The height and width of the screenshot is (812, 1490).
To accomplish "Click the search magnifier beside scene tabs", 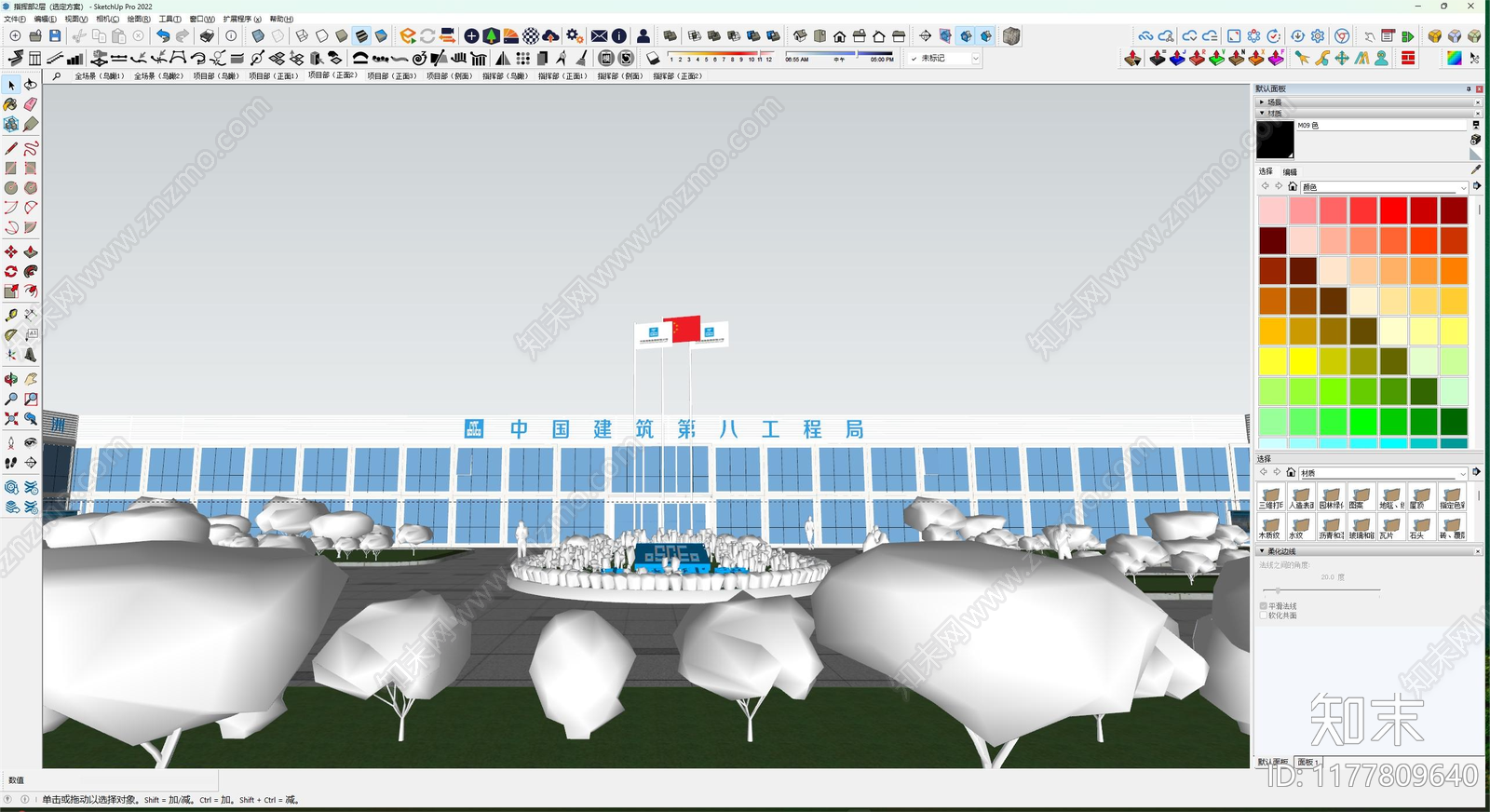I will 57,76.
